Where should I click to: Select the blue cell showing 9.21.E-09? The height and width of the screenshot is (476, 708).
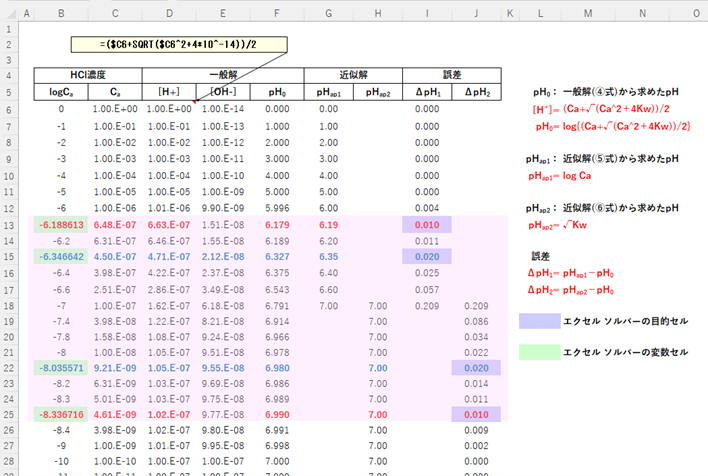(114, 367)
